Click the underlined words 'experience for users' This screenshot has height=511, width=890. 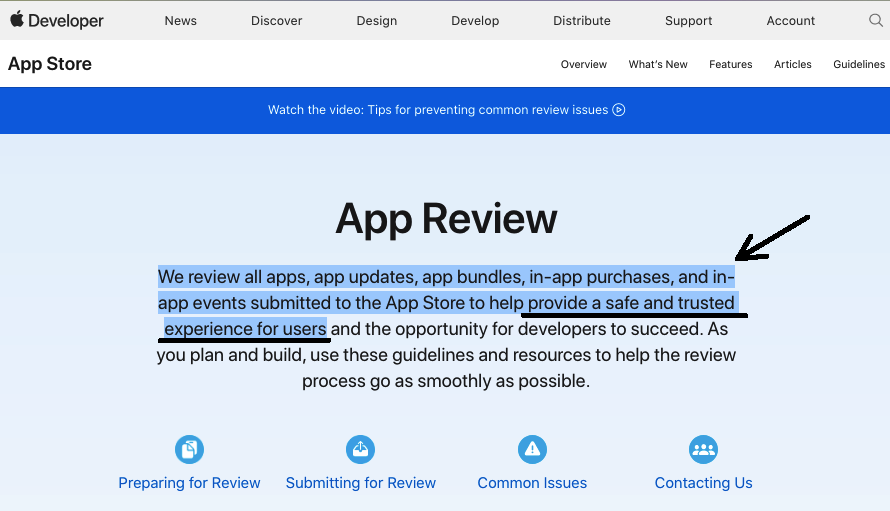point(245,329)
